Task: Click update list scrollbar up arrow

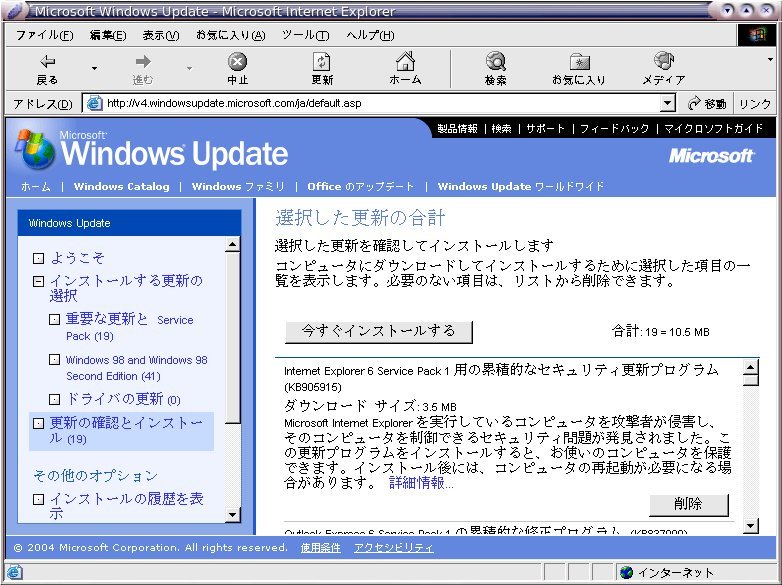Action: 751,368
